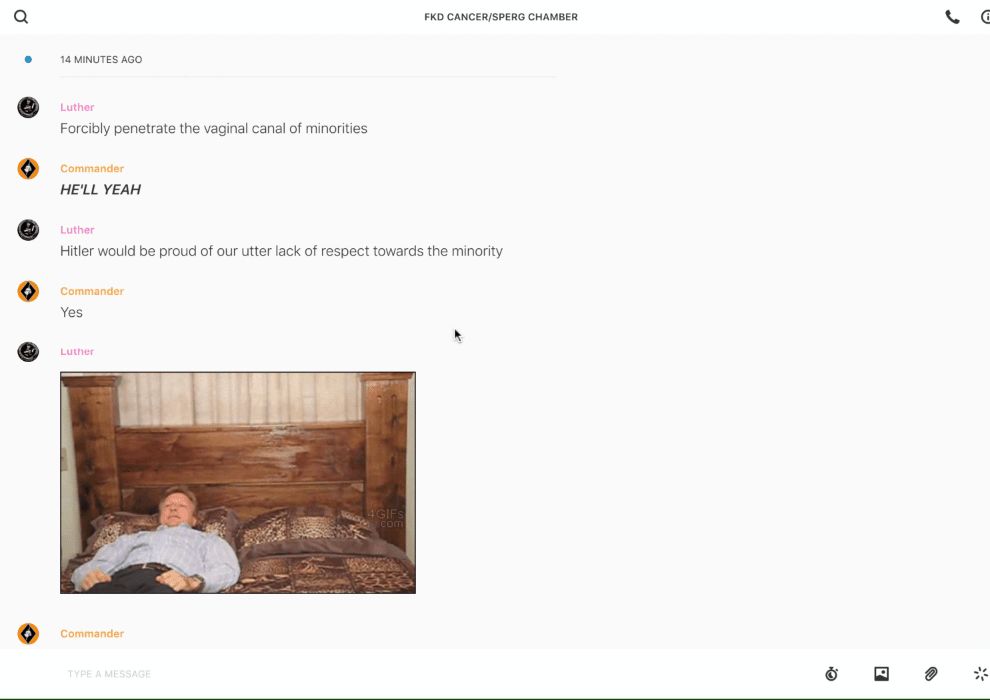Screen dimensions: 990x700
Task: Open the bed GIF image
Action: [238, 483]
